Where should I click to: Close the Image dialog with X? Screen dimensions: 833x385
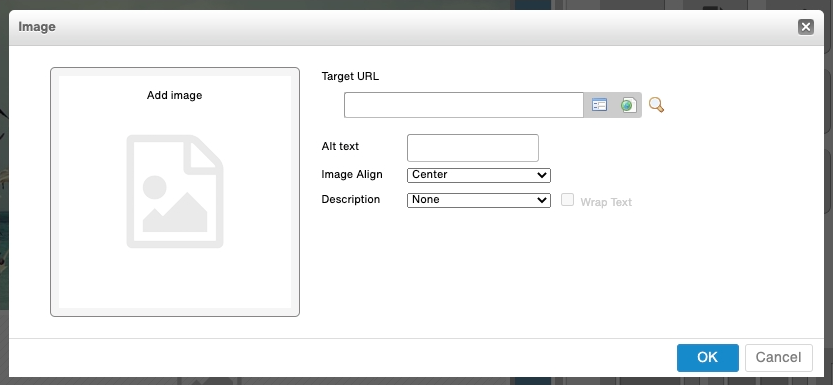click(806, 27)
